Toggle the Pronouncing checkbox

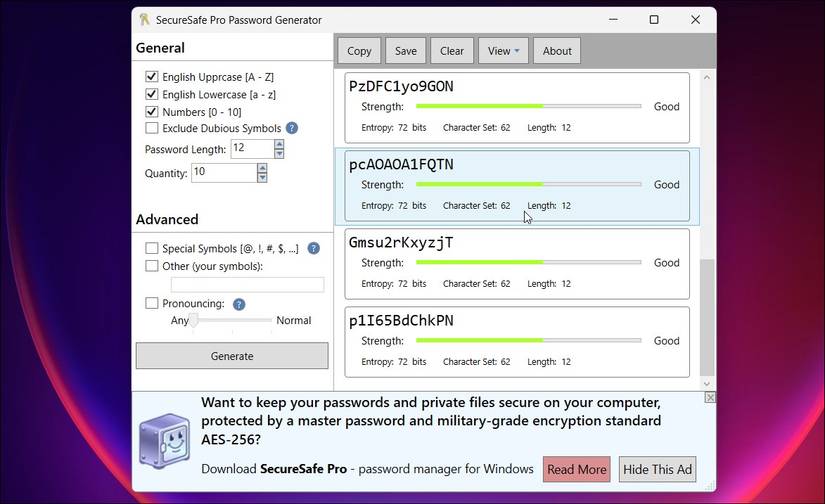(152, 303)
